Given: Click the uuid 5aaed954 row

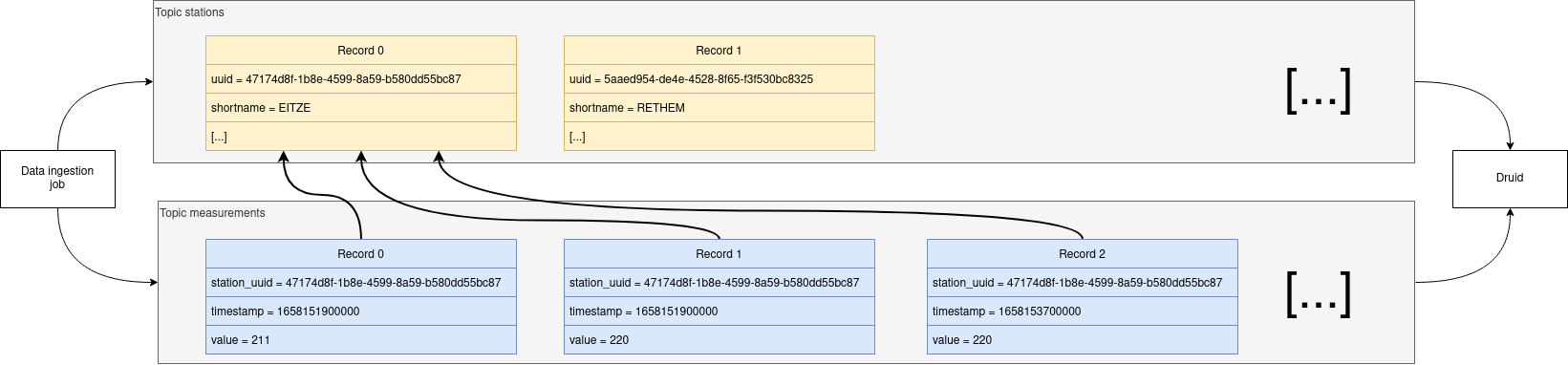Looking at the screenshot, I should pos(720,79).
